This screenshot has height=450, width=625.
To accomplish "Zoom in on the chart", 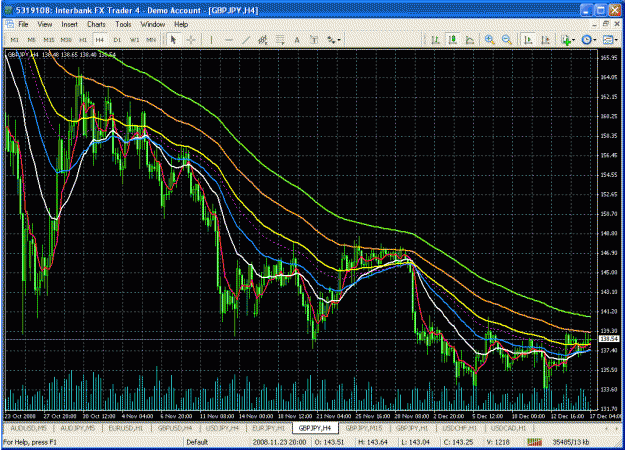I will pyautogui.click(x=489, y=40).
